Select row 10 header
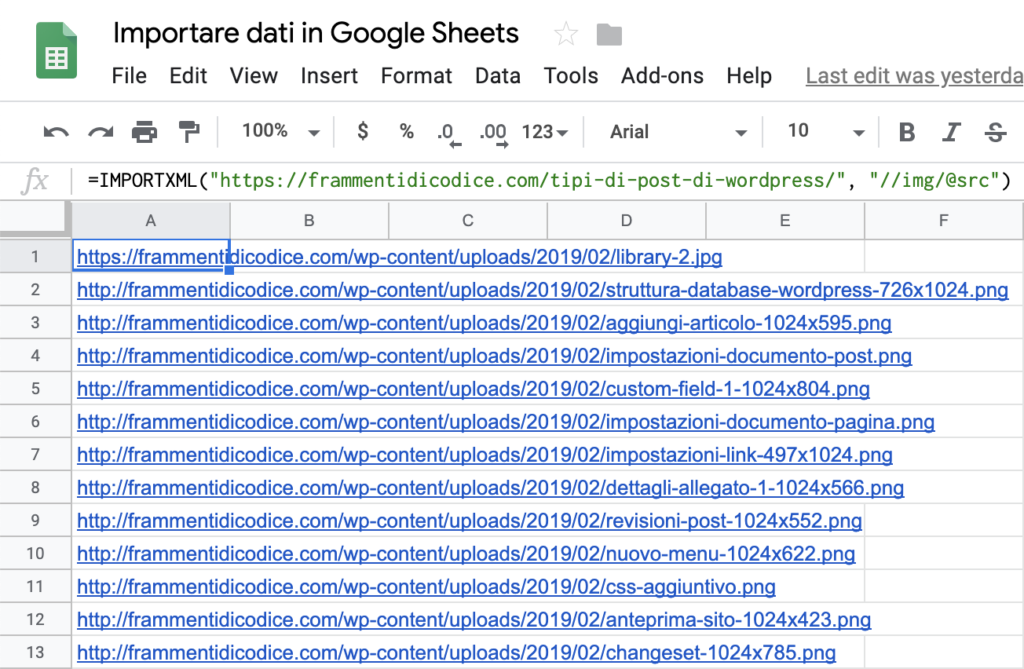The image size is (1024, 669). (35, 553)
